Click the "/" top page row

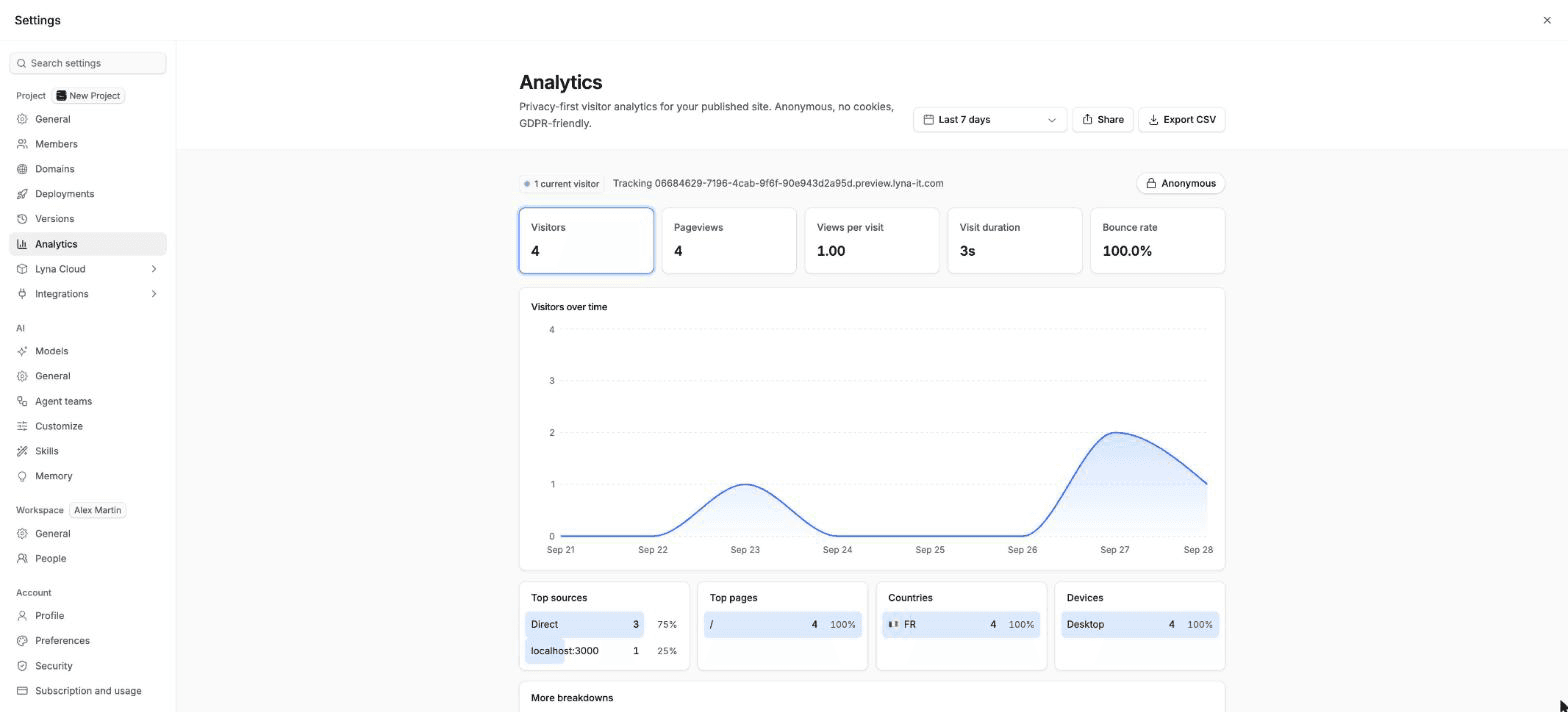pyautogui.click(x=782, y=624)
